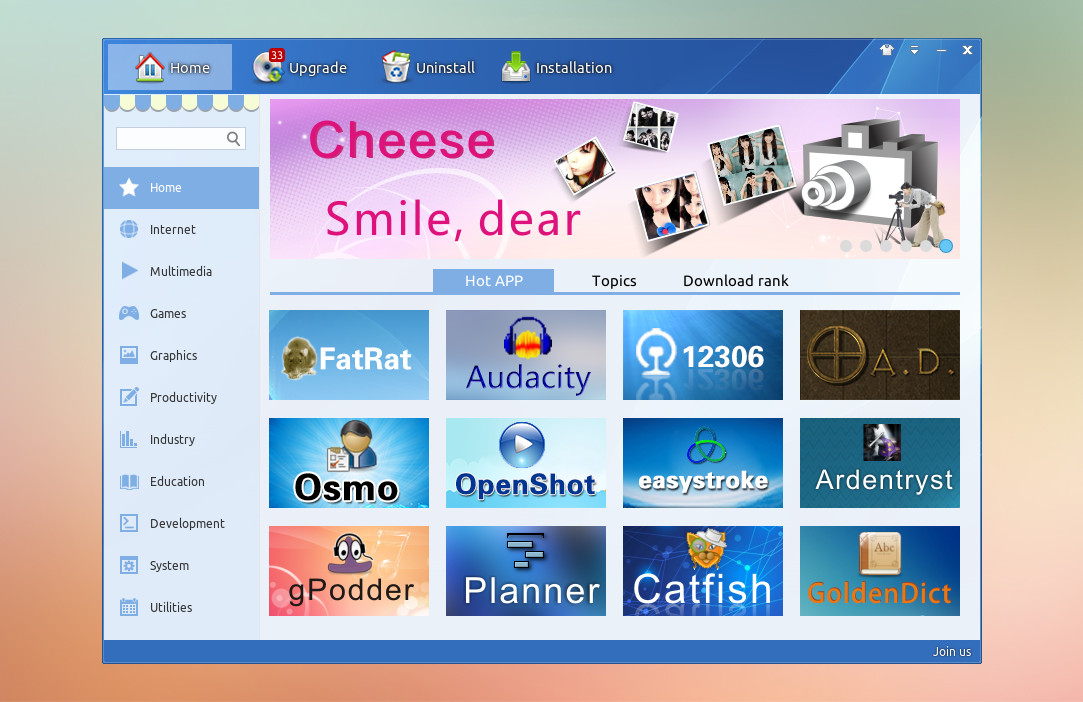
Task: Click in the search input field
Action: point(170,139)
